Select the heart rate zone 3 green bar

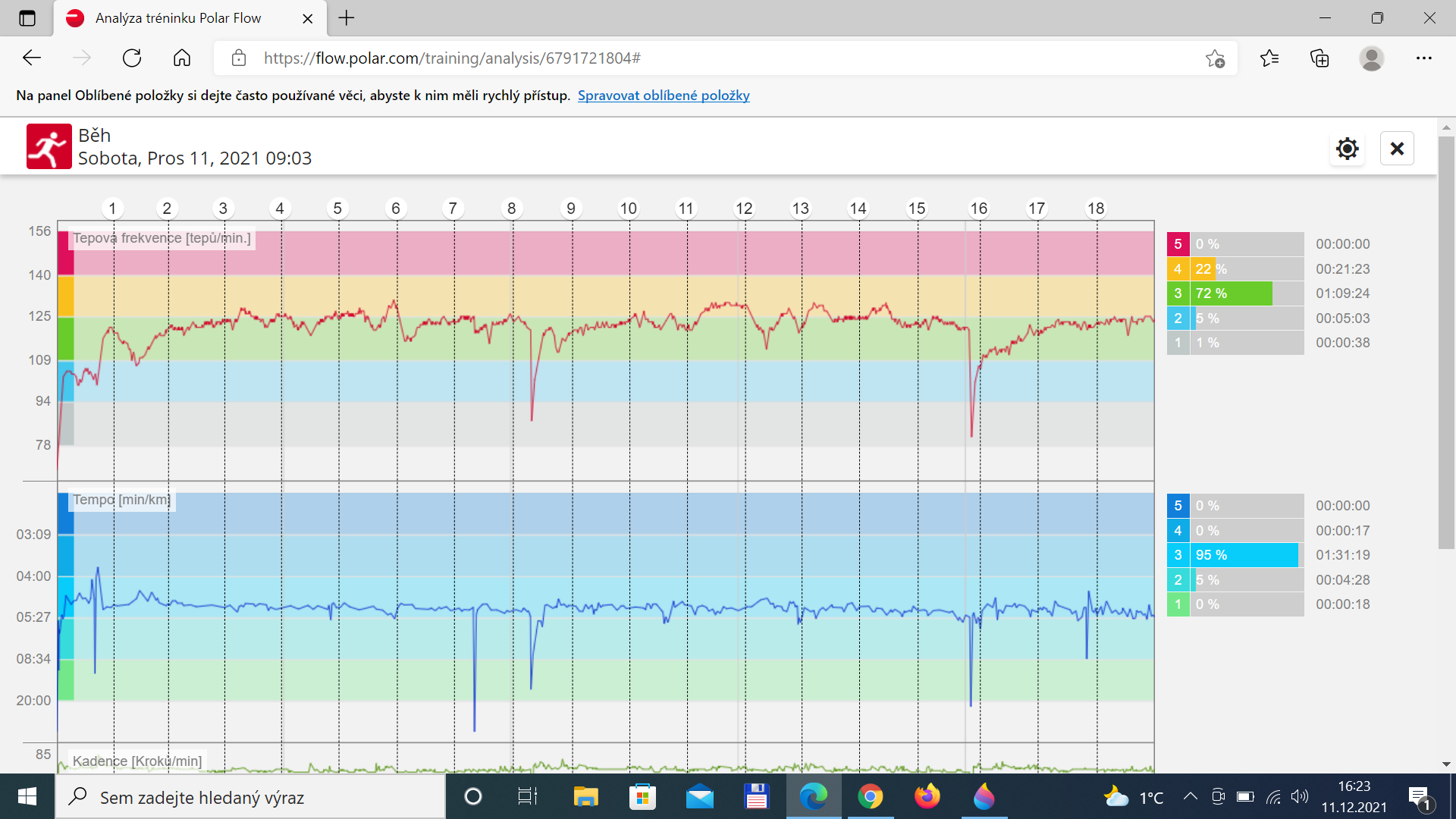[x=1235, y=293]
